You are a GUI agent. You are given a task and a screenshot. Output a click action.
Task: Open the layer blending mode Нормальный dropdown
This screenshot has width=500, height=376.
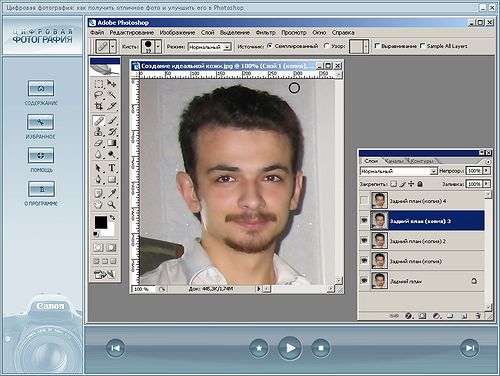(398, 171)
